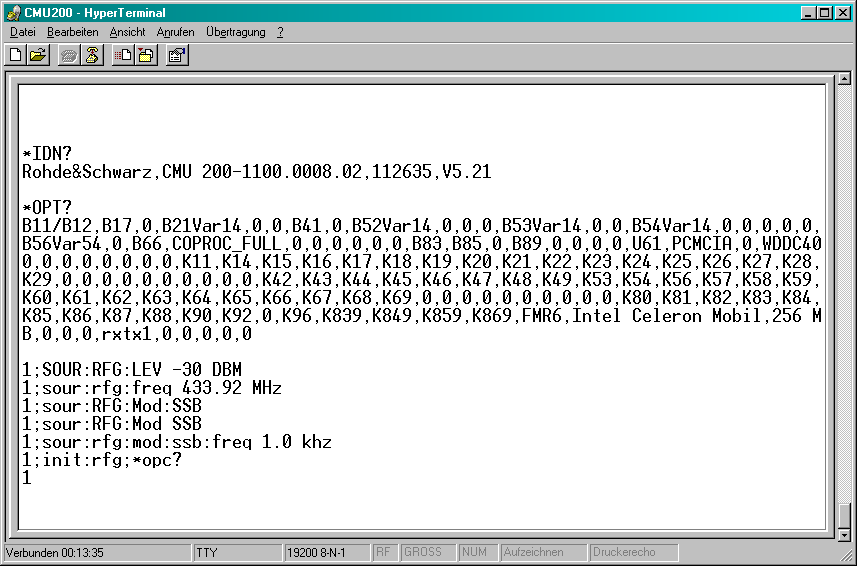Click the RF status bar indicator
The image size is (857, 566).
[x=385, y=552]
